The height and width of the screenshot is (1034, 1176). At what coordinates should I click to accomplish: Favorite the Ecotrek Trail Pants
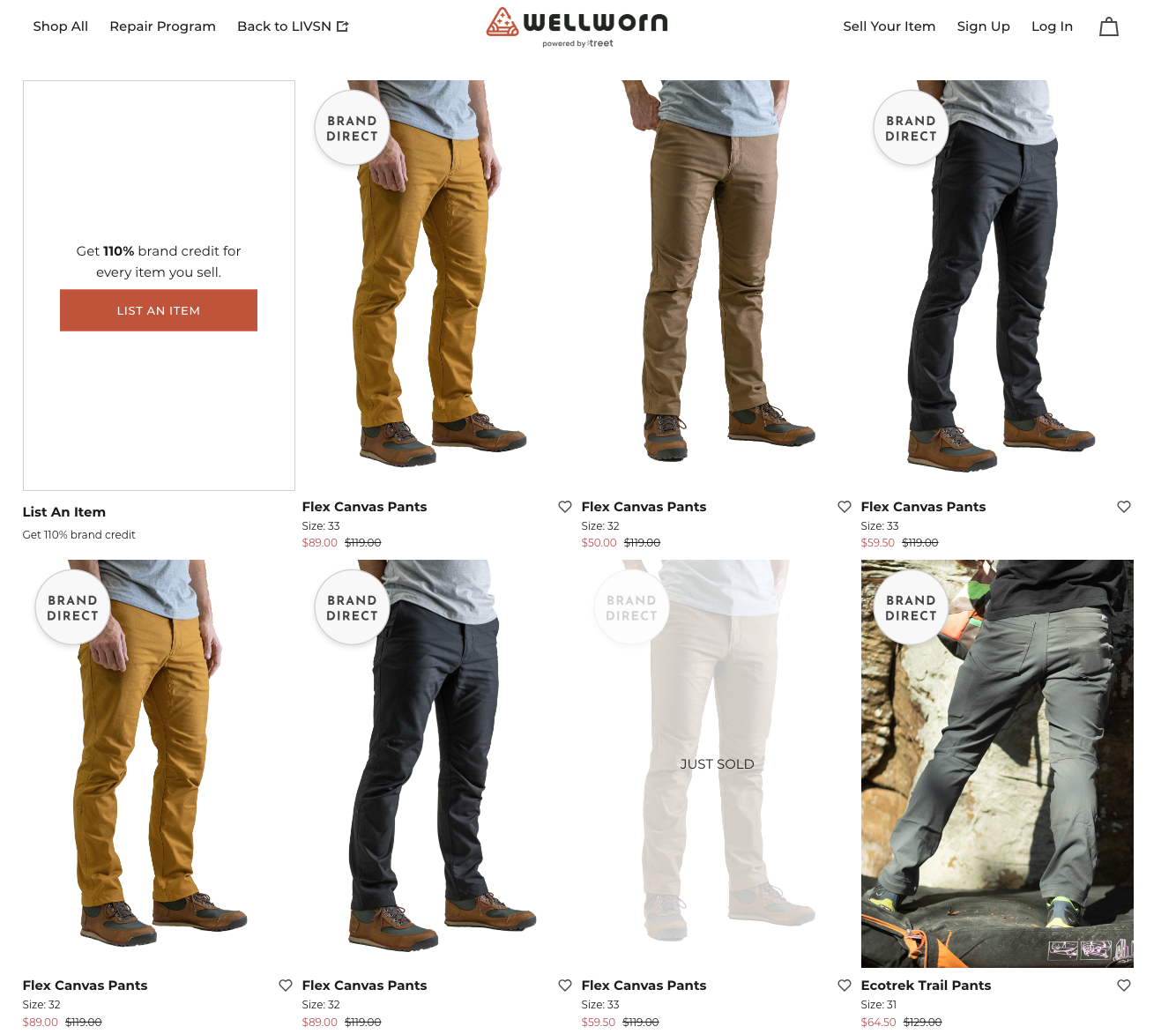(1124, 986)
